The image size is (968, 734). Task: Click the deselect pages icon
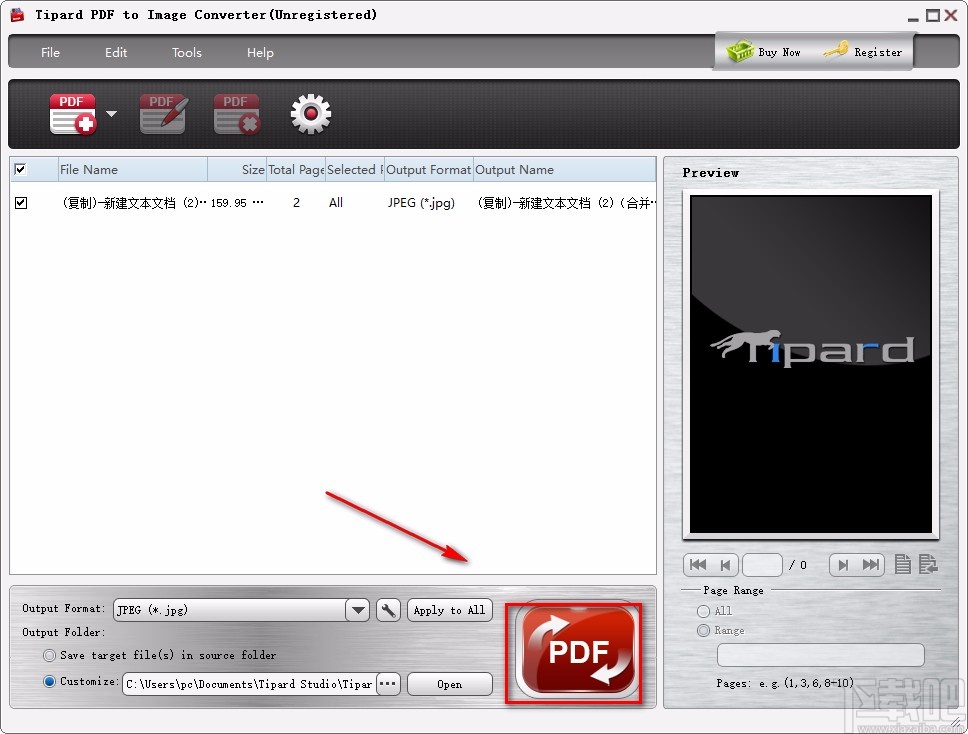pos(926,564)
